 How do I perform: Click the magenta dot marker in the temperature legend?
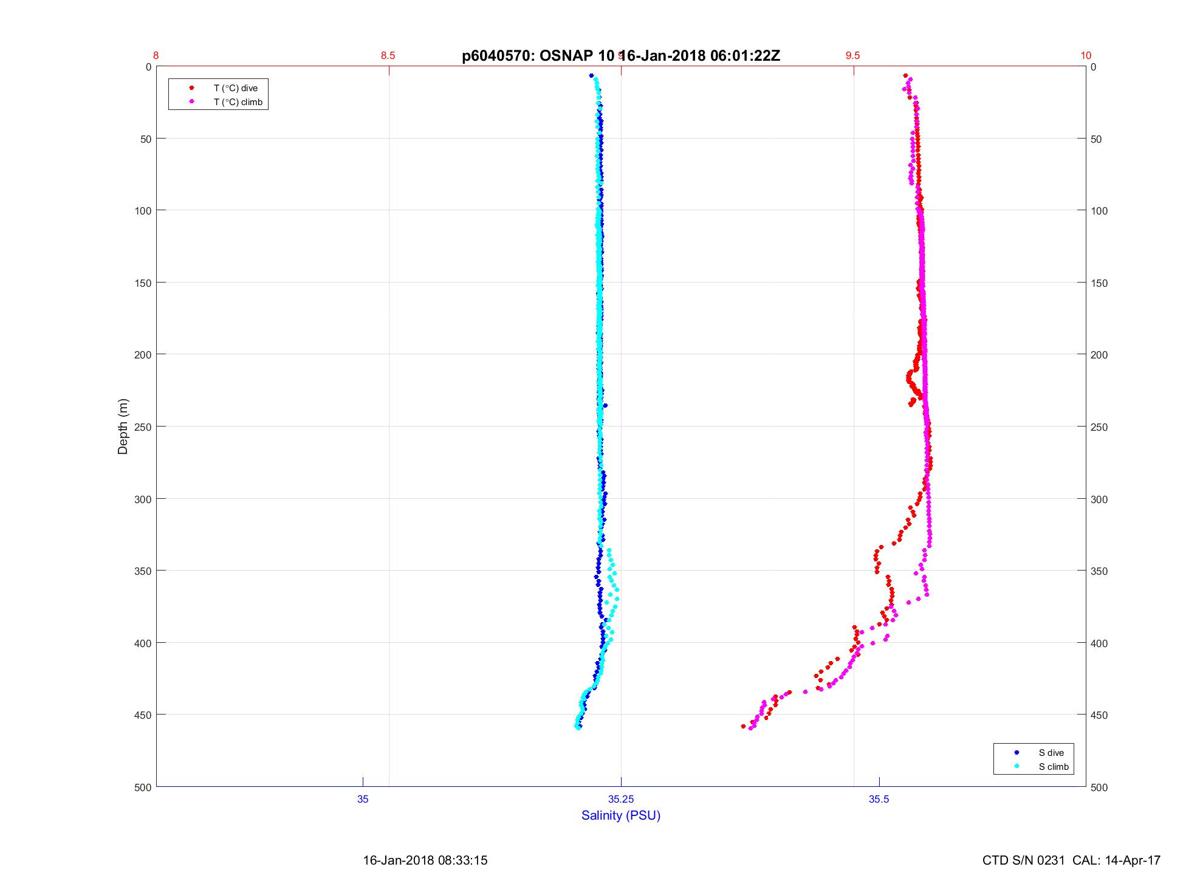click(191, 102)
